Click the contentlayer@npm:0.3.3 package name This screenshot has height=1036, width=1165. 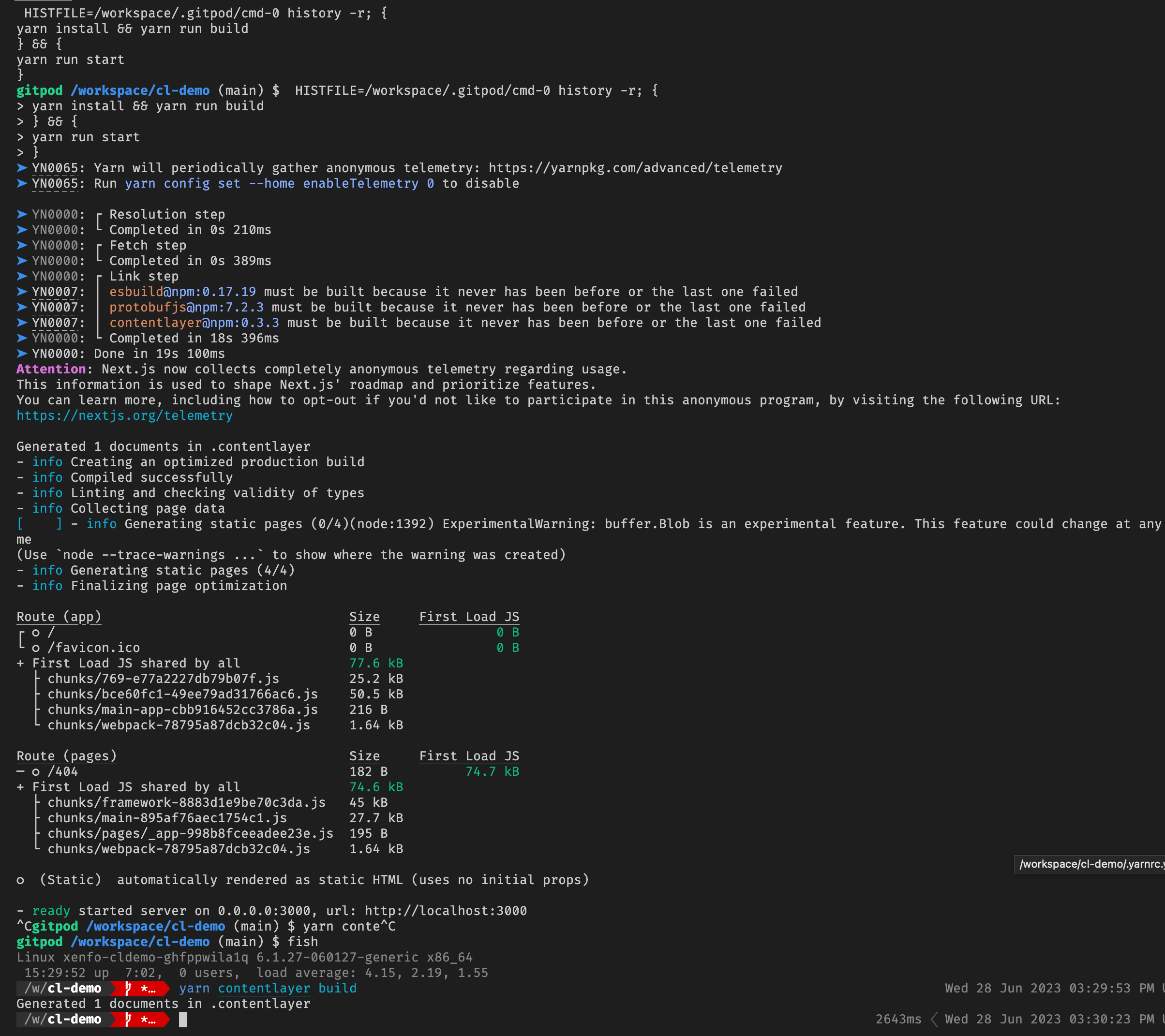point(194,323)
